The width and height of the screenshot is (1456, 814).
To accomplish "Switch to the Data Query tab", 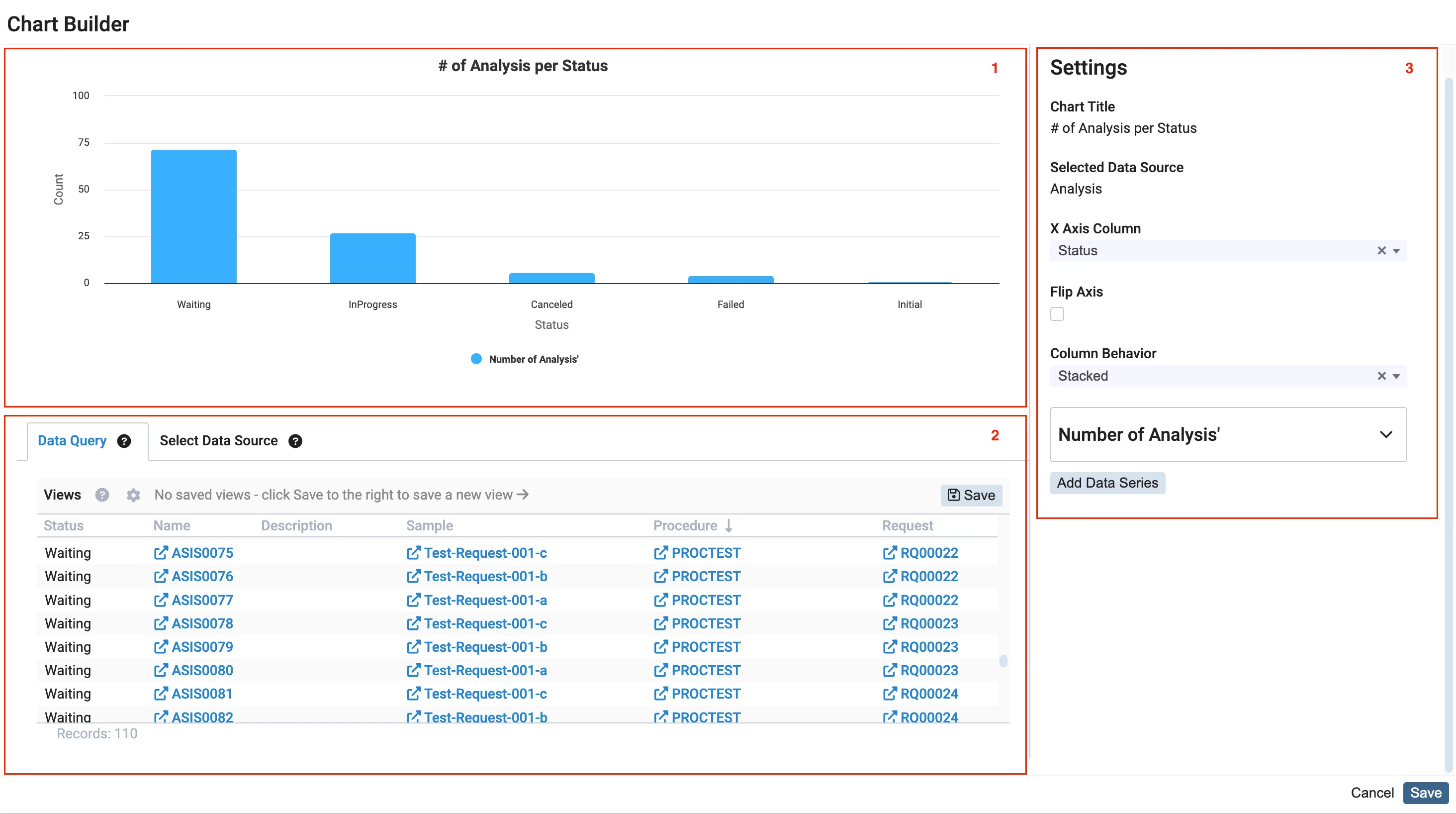I will pyautogui.click(x=72, y=441).
